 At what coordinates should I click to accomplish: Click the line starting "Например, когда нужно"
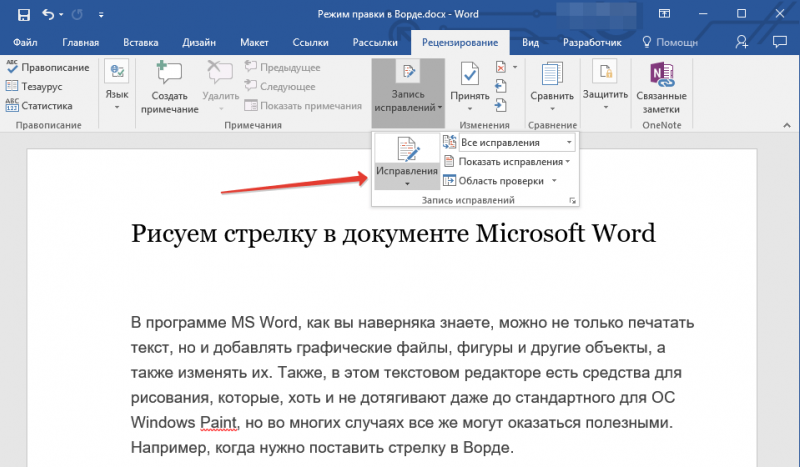point(322,448)
